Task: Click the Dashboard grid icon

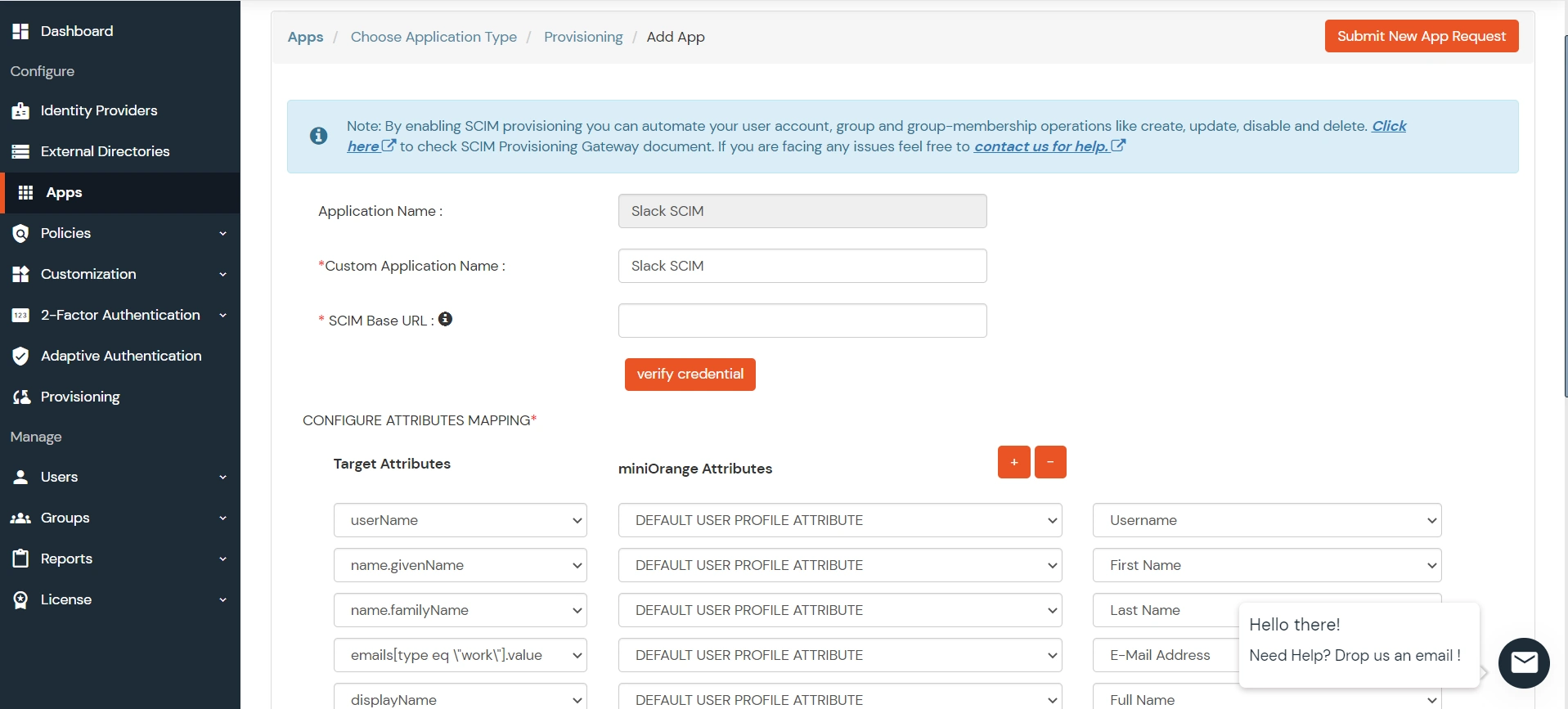Action: 20,31
